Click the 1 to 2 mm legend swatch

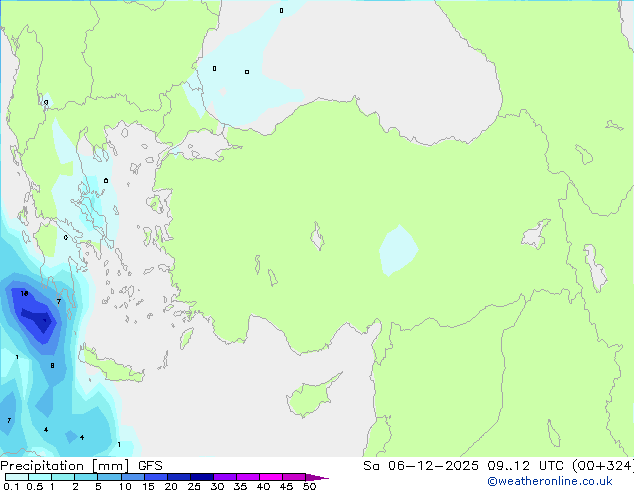point(63,477)
